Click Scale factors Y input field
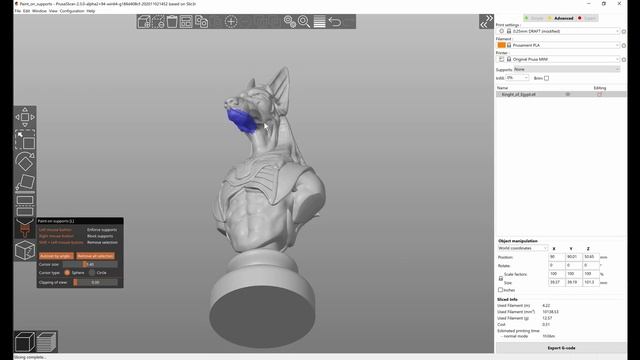 click(x=573, y=274)
